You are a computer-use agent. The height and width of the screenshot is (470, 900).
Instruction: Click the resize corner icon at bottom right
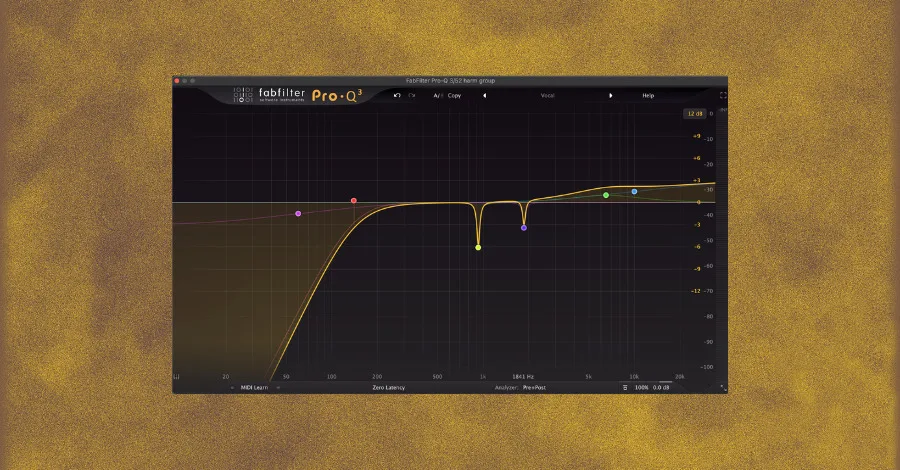[723, 389]
